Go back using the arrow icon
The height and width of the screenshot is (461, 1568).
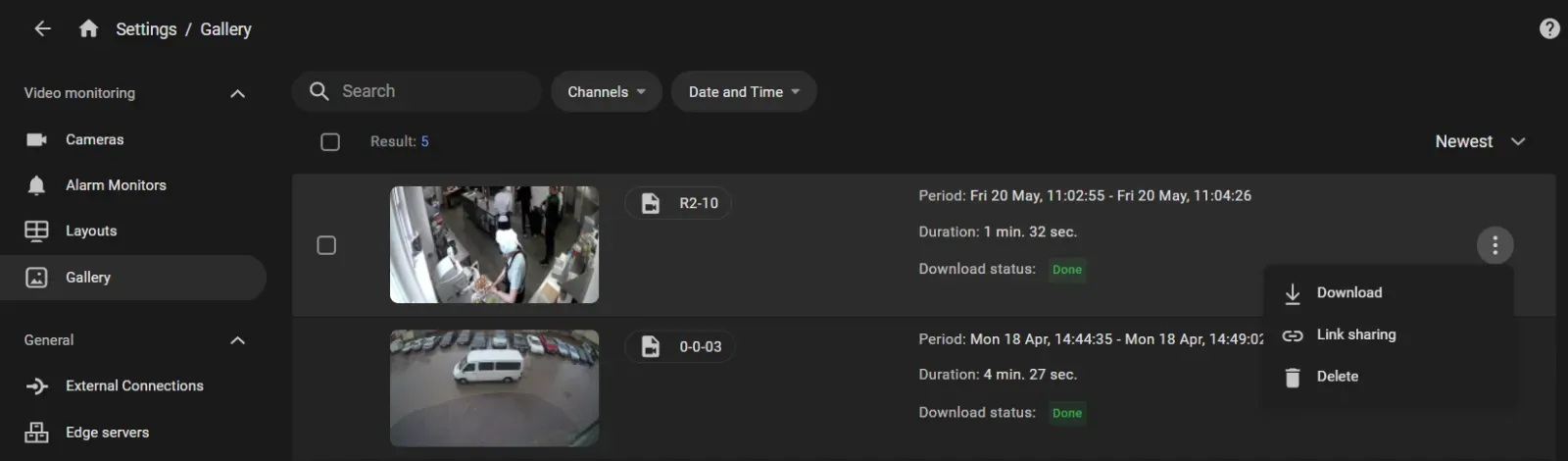(x=42, y=28)
